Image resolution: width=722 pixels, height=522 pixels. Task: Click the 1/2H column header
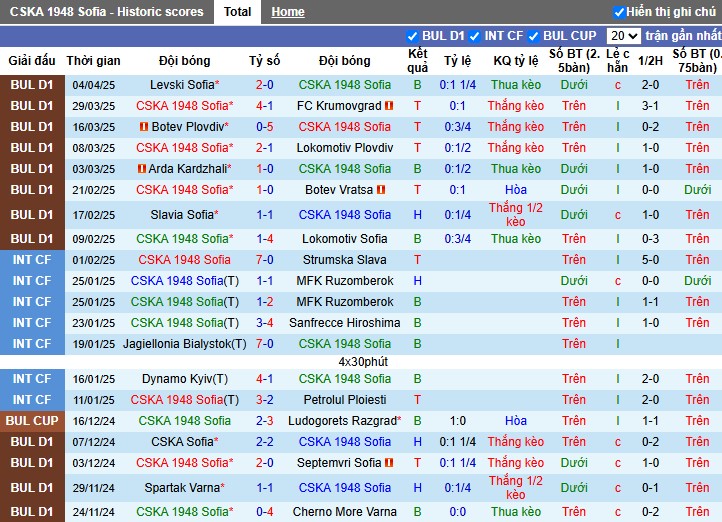click(x=650, y=61)
